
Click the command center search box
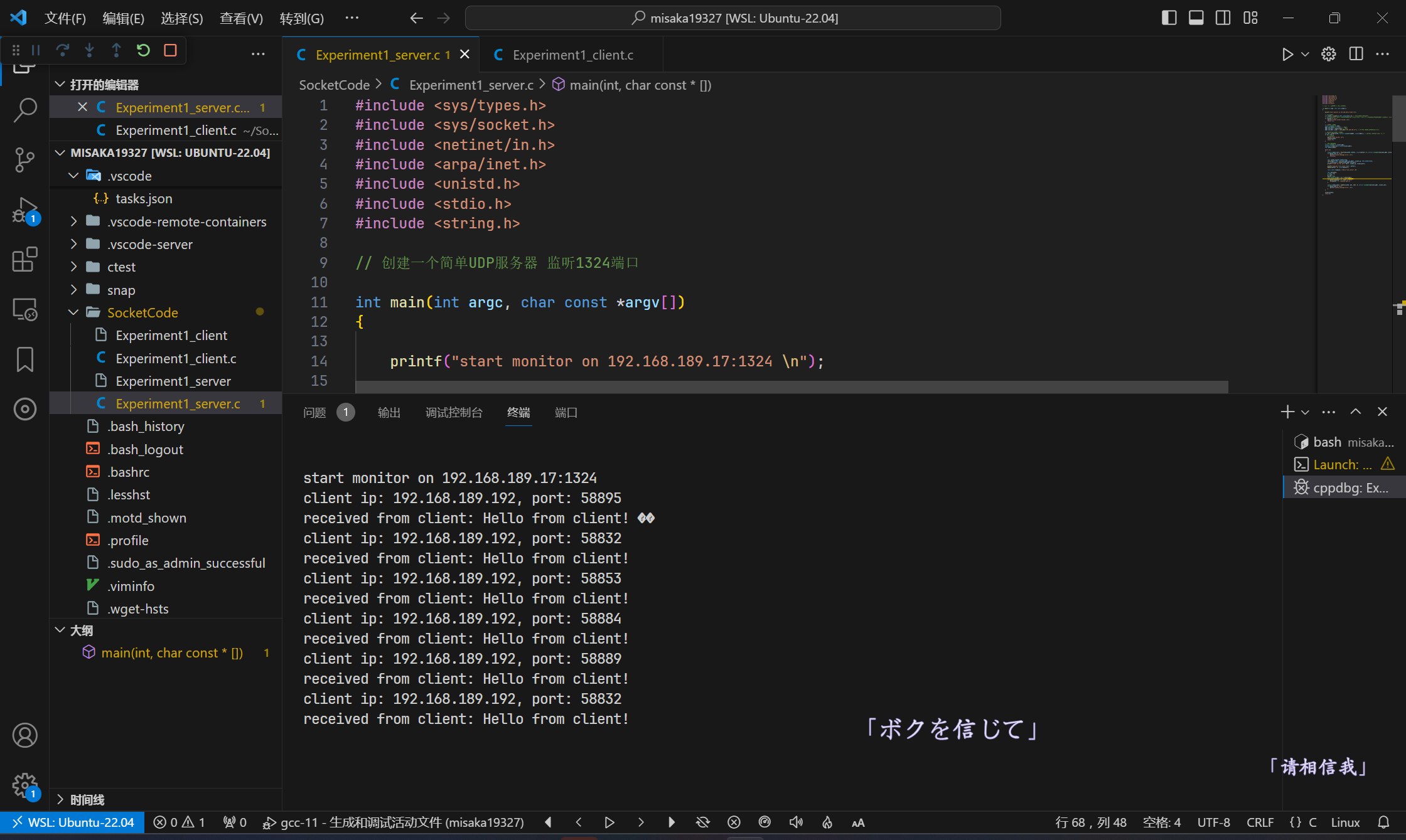click(733, 18)
